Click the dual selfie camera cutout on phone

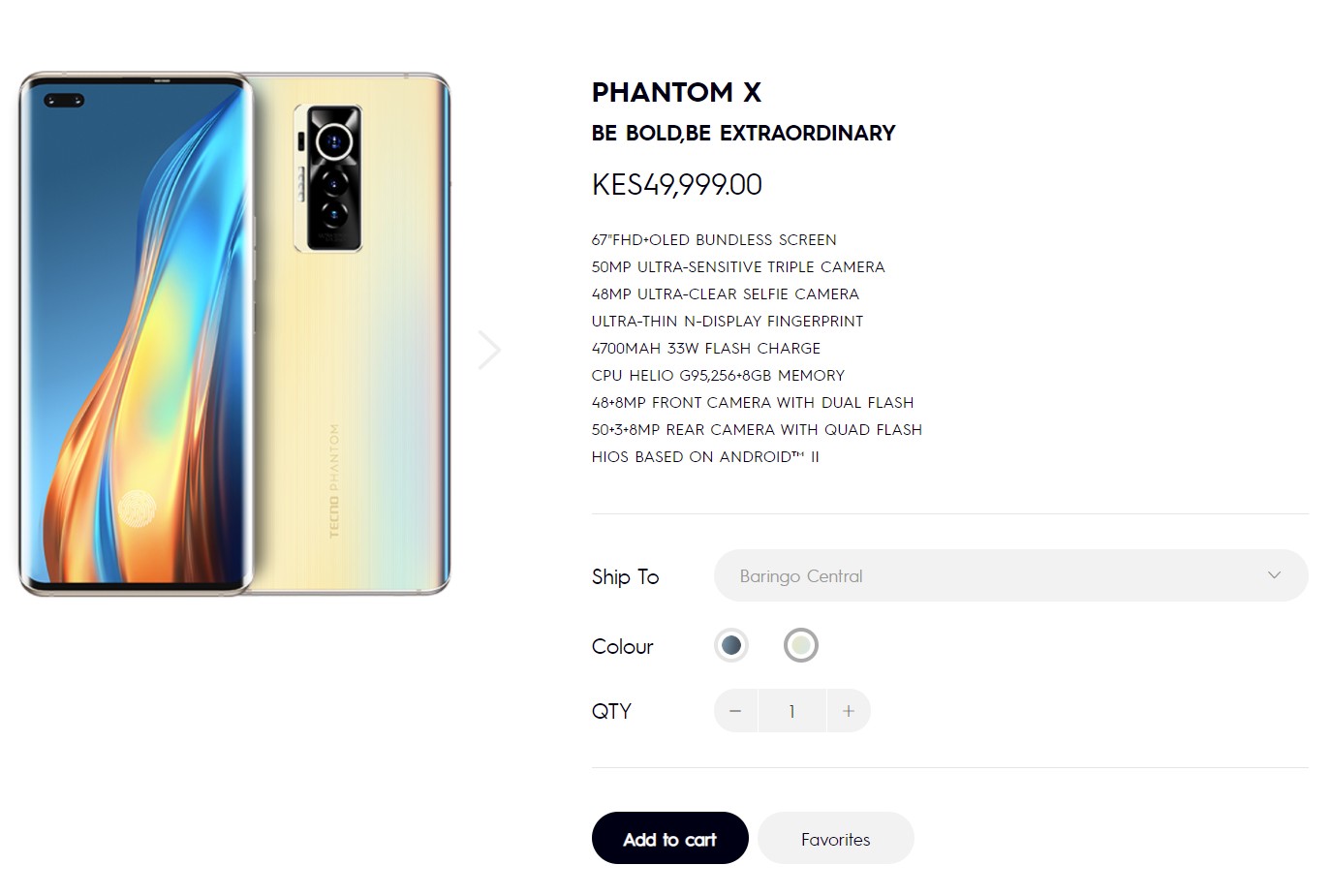pyautogui.click(x=64, y=100)
